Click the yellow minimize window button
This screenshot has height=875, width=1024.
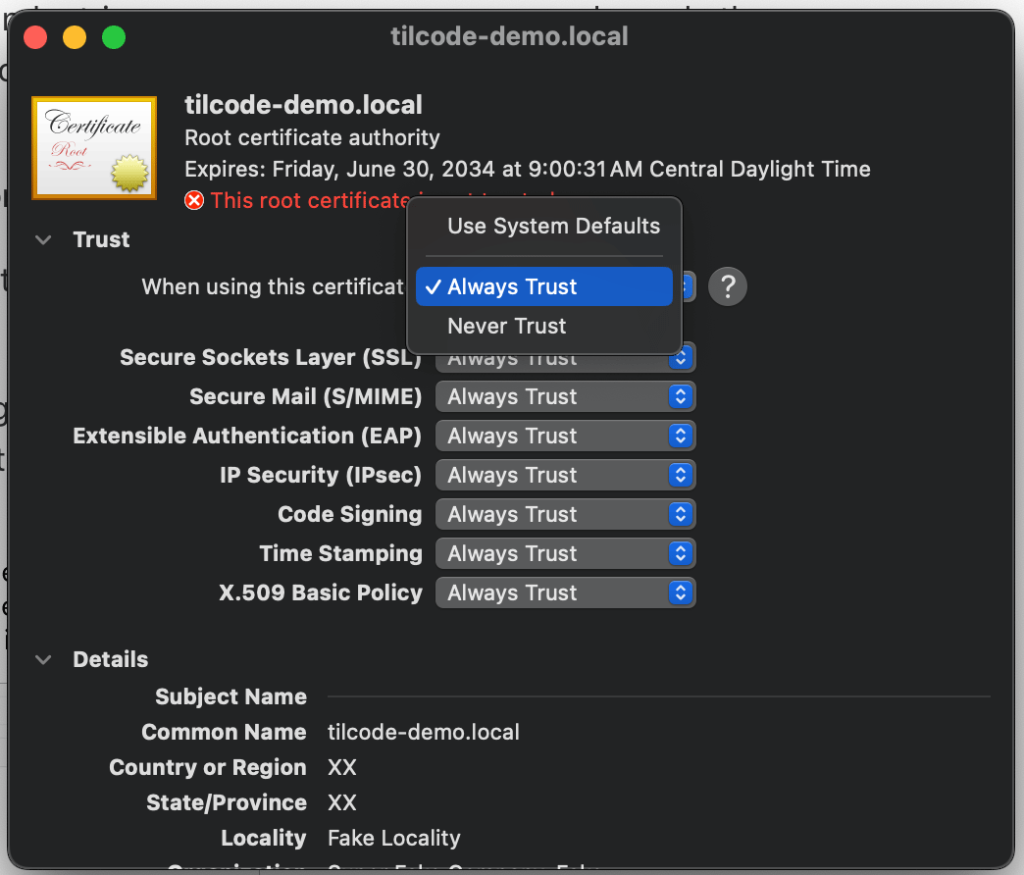(75, 38)
